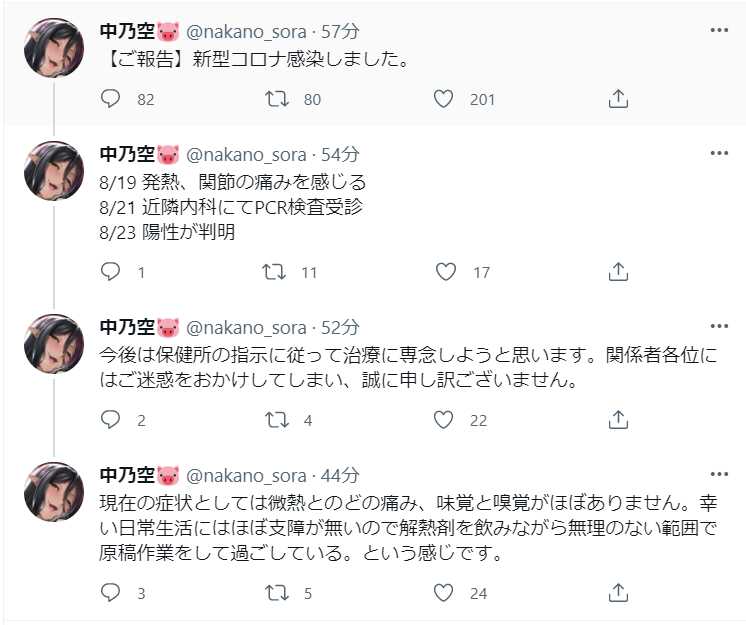Reply to the 8/19 発熱 timeline tweet
Viewport: 746px width, 625px height.
[111, 271]
